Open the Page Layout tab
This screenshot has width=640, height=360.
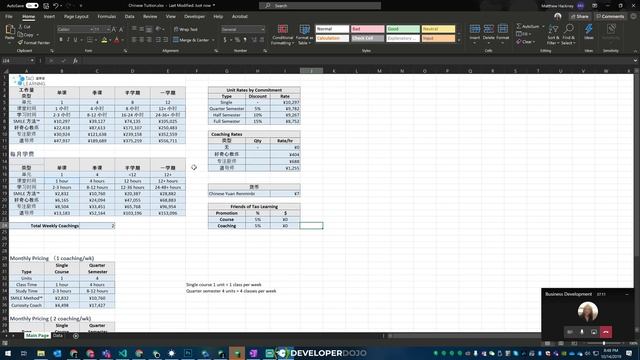76,16
